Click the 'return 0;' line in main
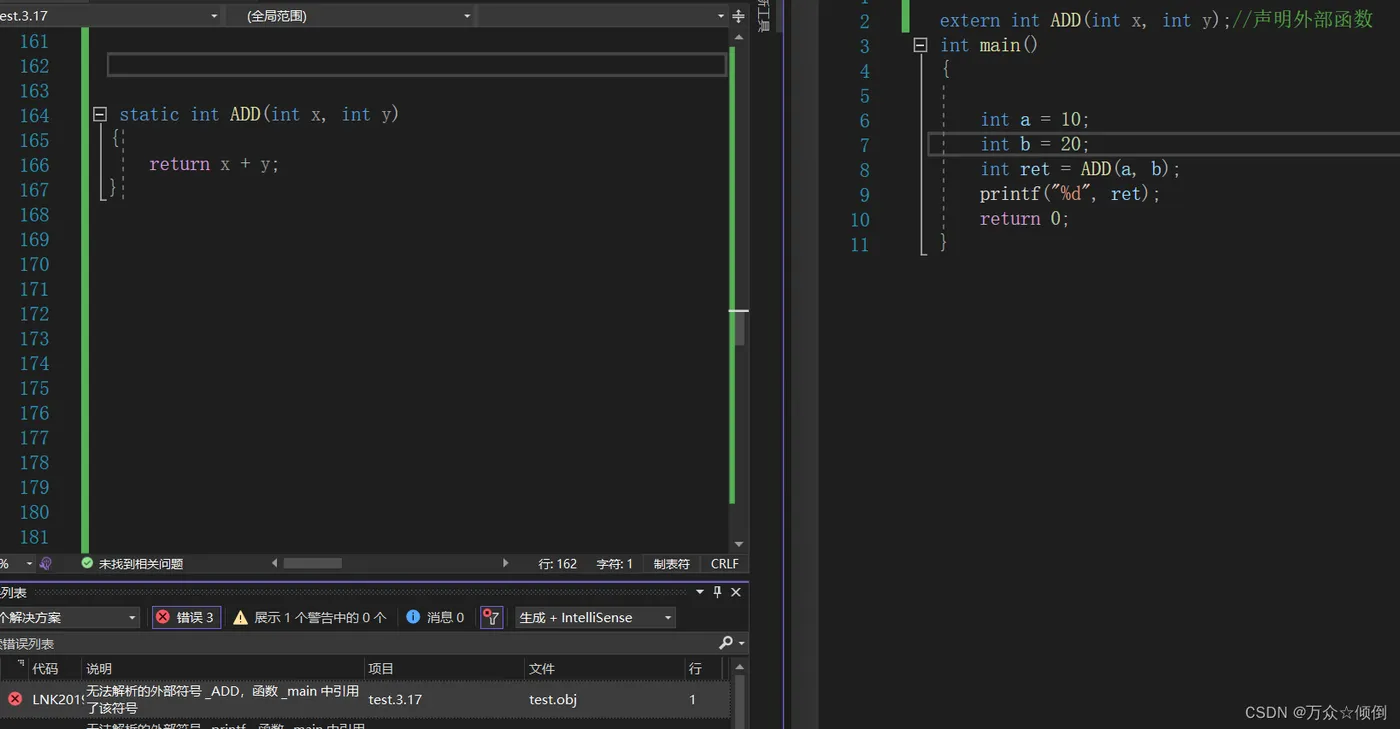The height and width of the screenshot is (729, 1400). click(x=1024, y=219)
